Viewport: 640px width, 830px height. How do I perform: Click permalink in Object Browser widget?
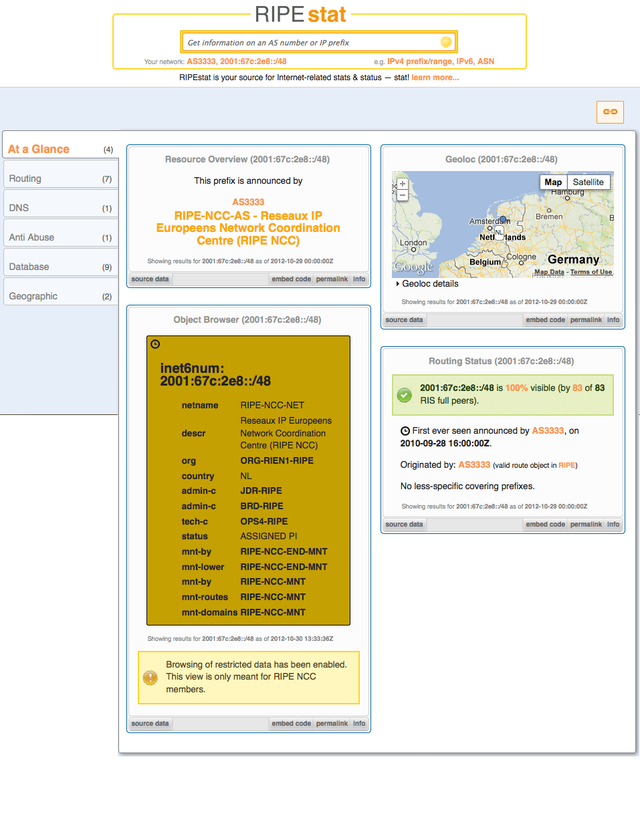(332, 723)
